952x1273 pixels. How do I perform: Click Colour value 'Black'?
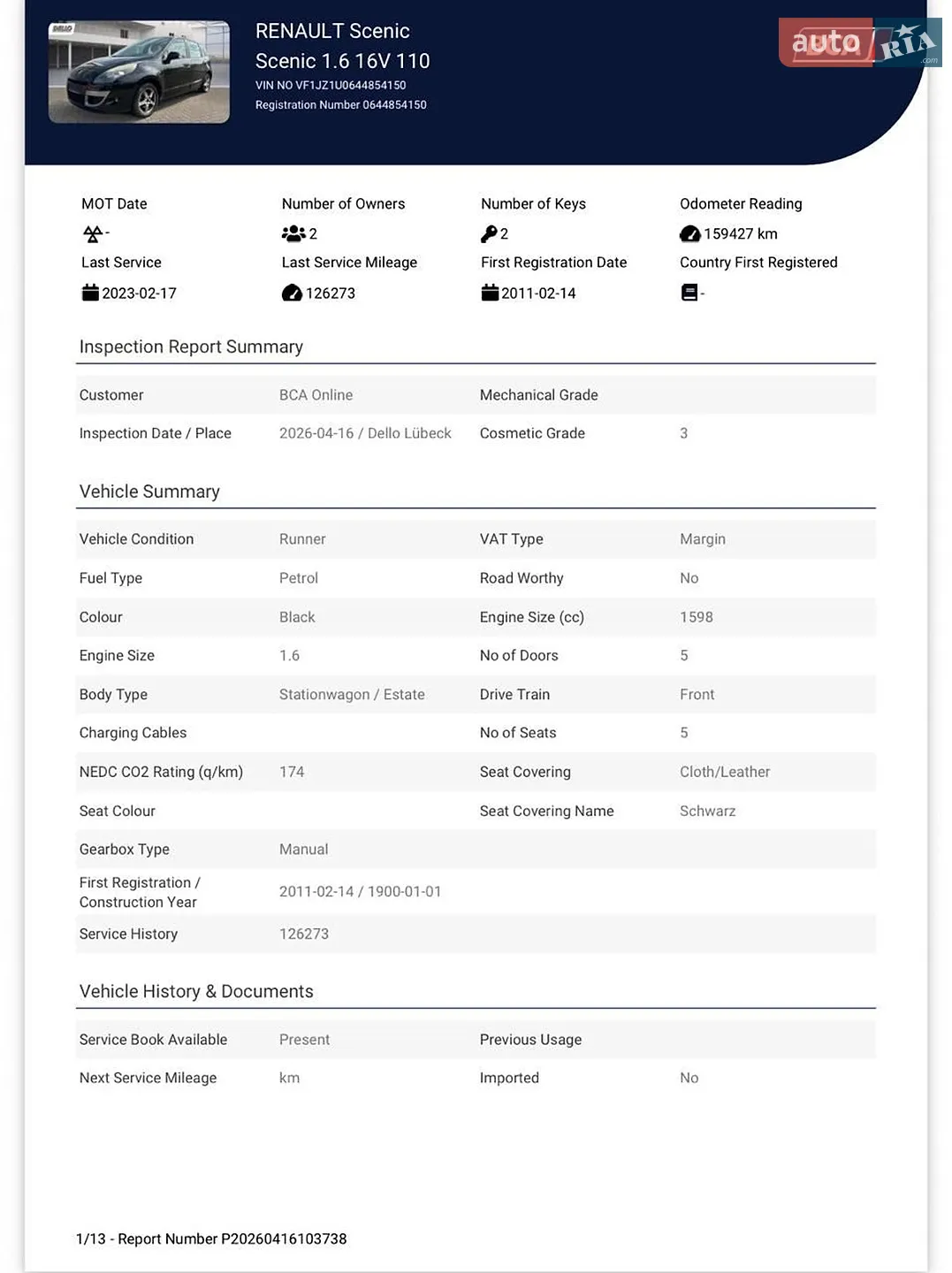[297, 617]
